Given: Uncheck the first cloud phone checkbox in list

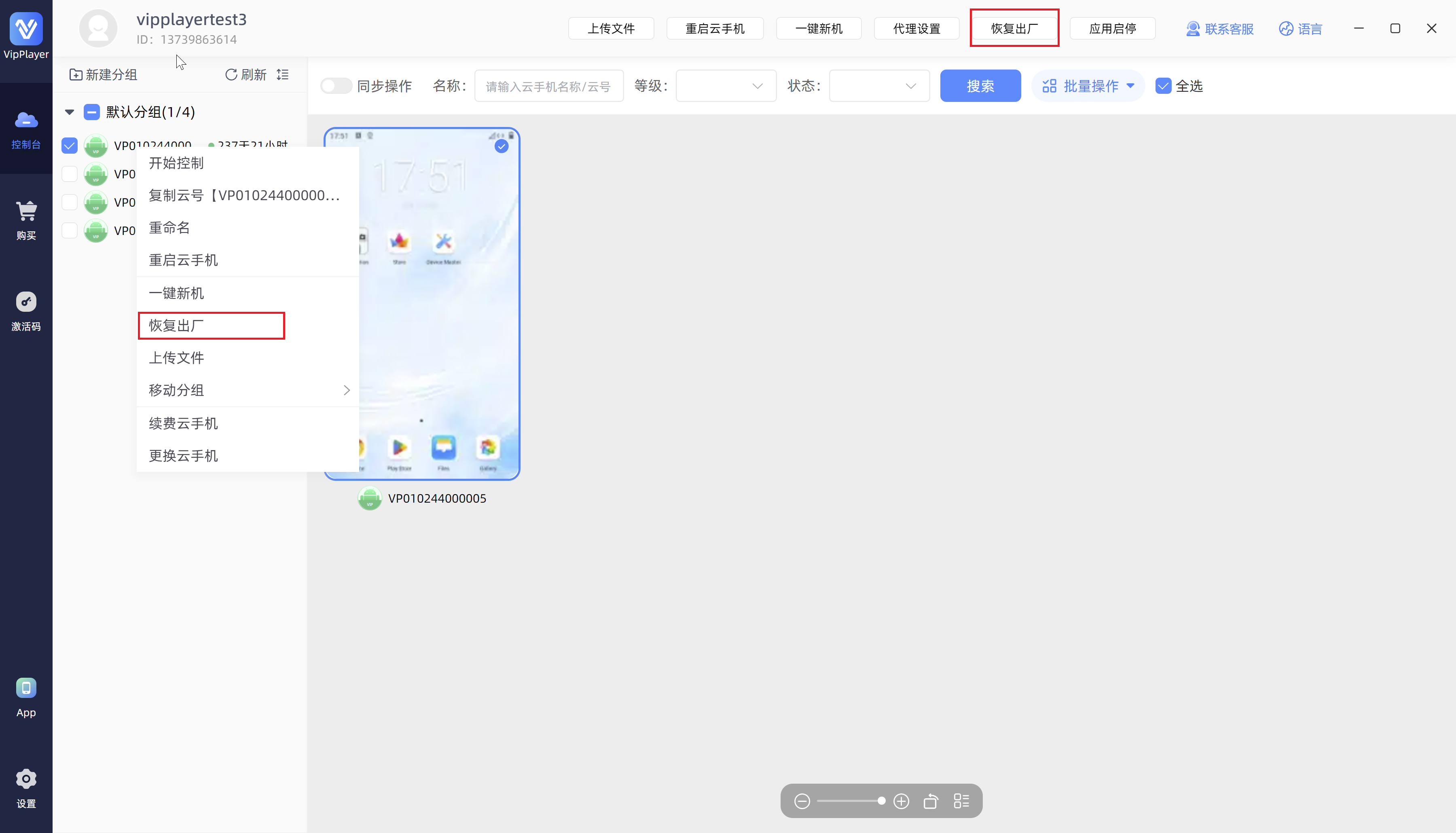Looking at the screenshot, I should [69, 146].
